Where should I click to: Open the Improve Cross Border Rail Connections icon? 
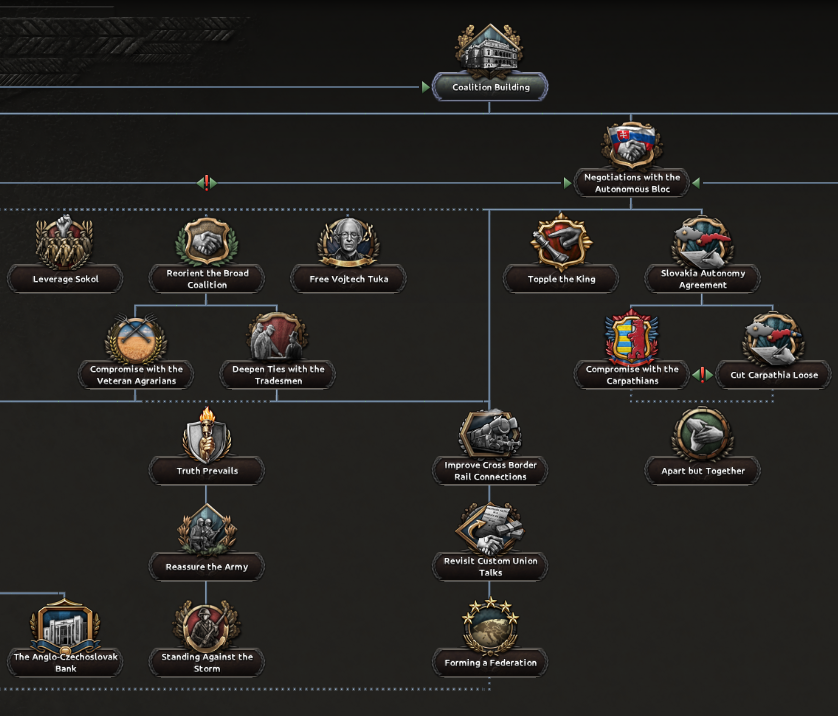pos(490,434)
